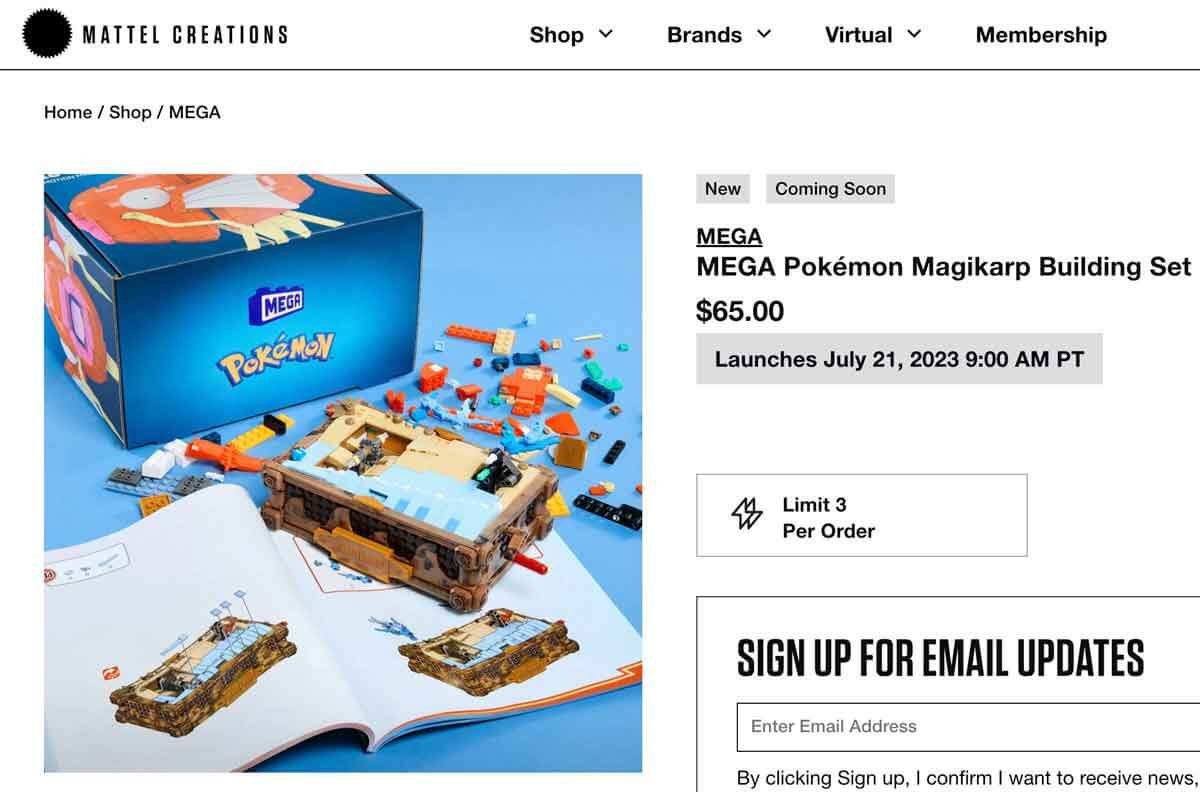This screenshot has width=1200, height=792.
Task: Open the Shop dropdown chevron
Action: click(x=607, y=34)
